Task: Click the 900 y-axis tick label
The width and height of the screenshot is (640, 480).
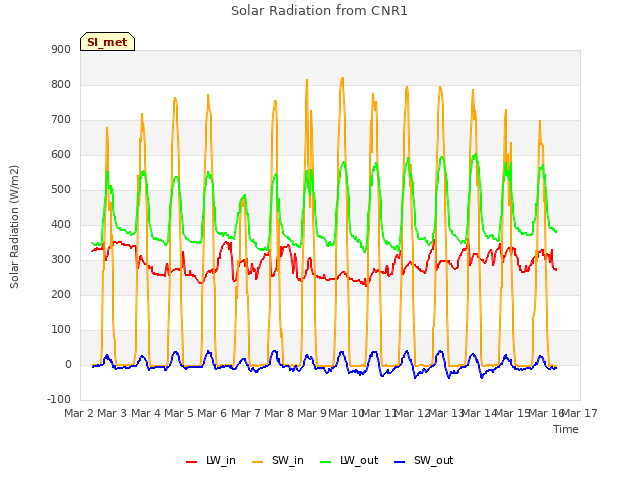Action: tap(61, 49)
